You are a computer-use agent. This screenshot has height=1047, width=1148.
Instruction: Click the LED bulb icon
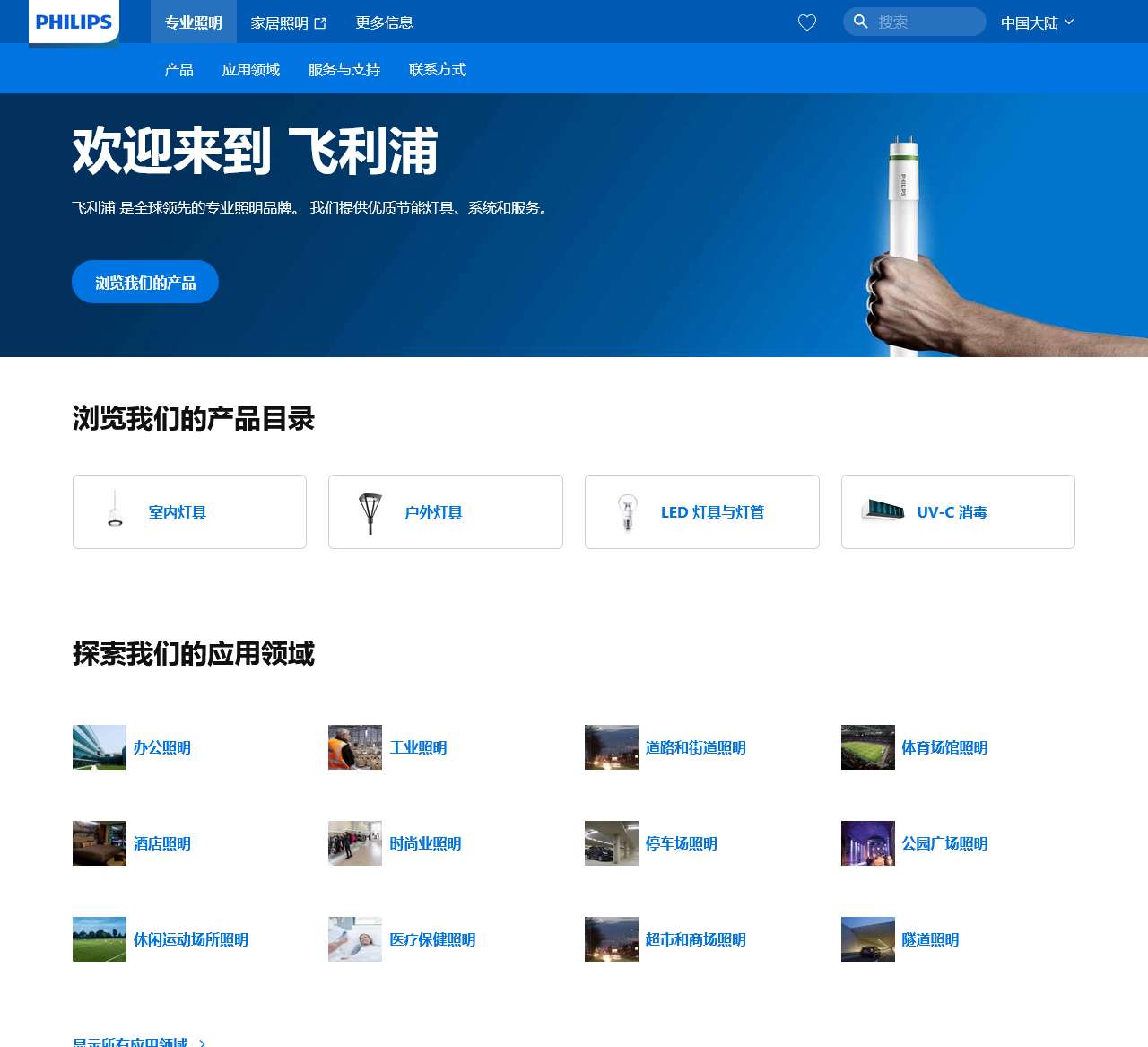tap(628, 512)
